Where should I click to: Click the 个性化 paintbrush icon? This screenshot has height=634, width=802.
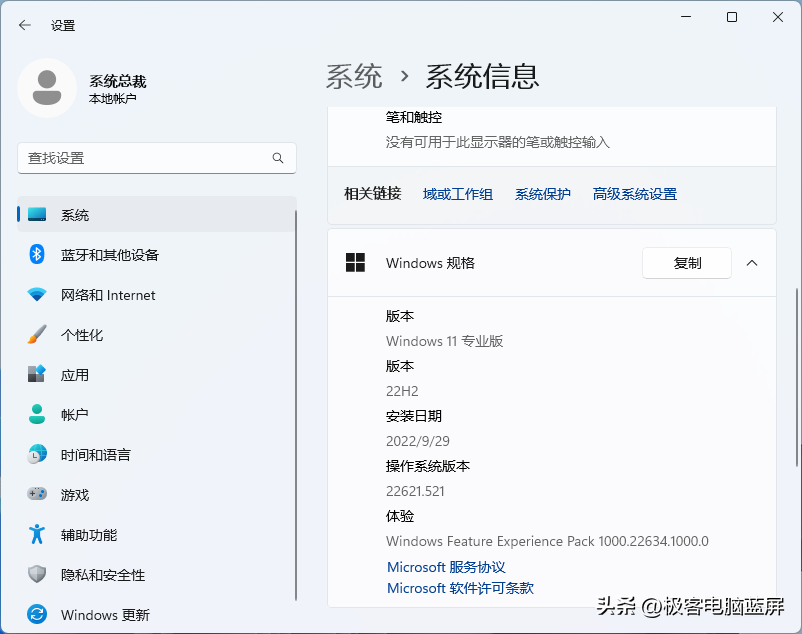(37, 334)
